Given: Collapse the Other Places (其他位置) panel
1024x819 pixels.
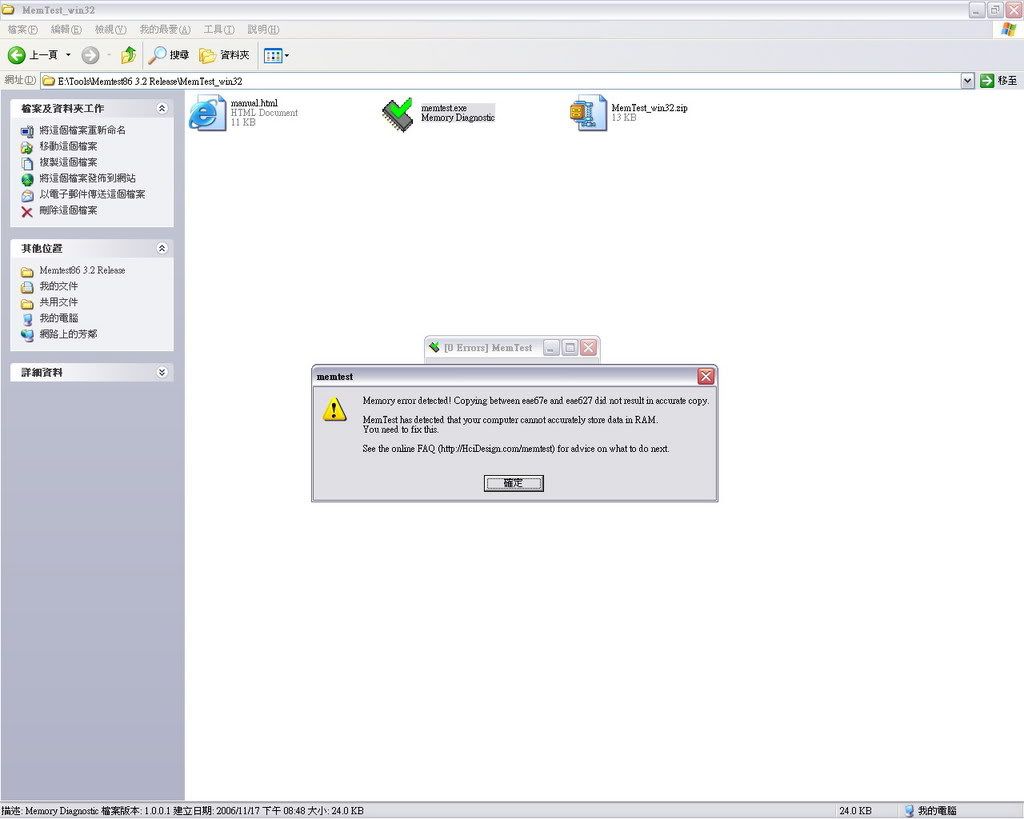Looking at the screenshot, I should [x=162, y=248].
